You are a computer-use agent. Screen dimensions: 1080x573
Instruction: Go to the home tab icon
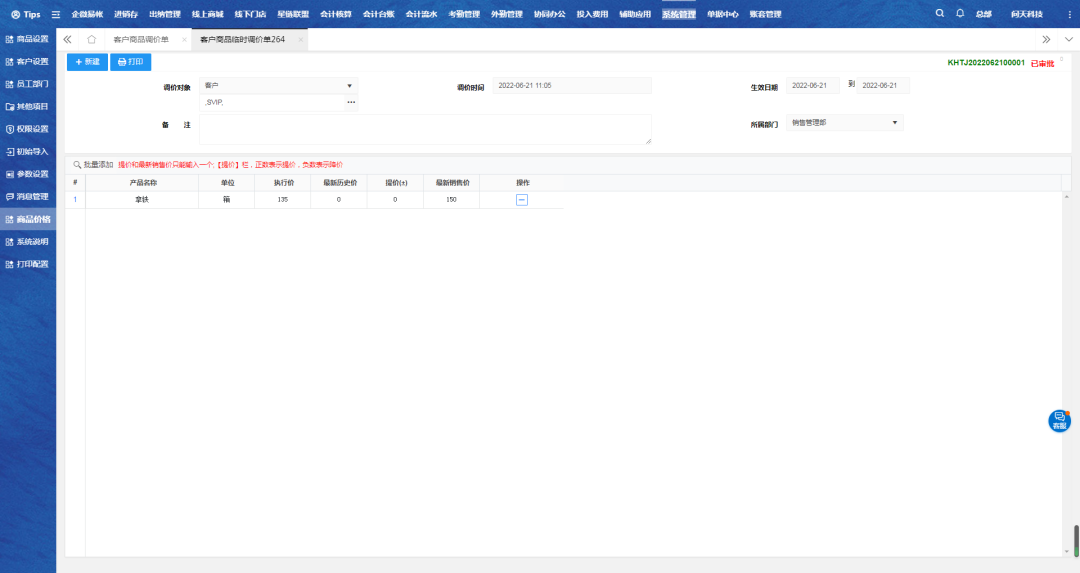(91, 39)
